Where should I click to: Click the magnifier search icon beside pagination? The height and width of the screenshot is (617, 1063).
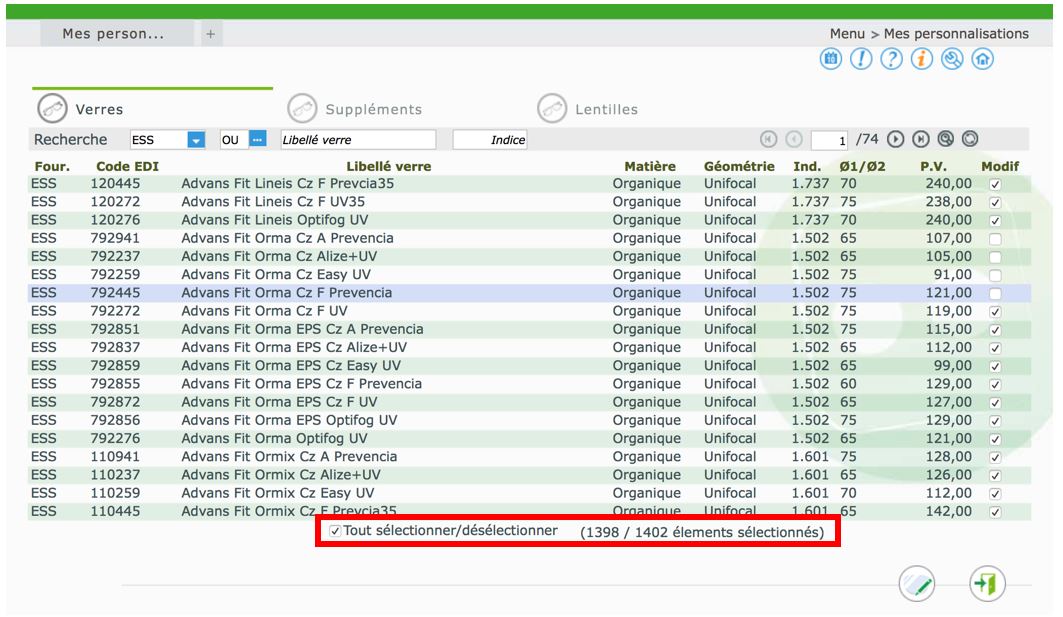[x=946, y=139]
